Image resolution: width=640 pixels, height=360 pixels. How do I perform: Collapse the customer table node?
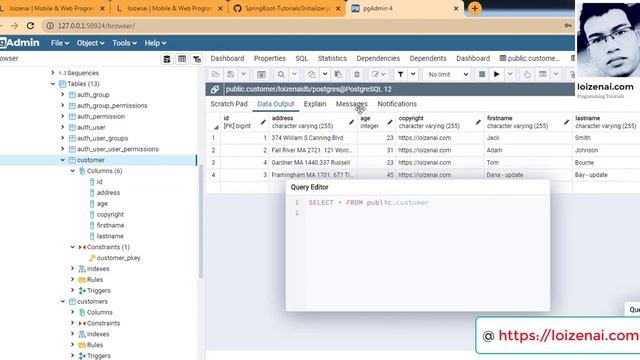click(62, 160)
